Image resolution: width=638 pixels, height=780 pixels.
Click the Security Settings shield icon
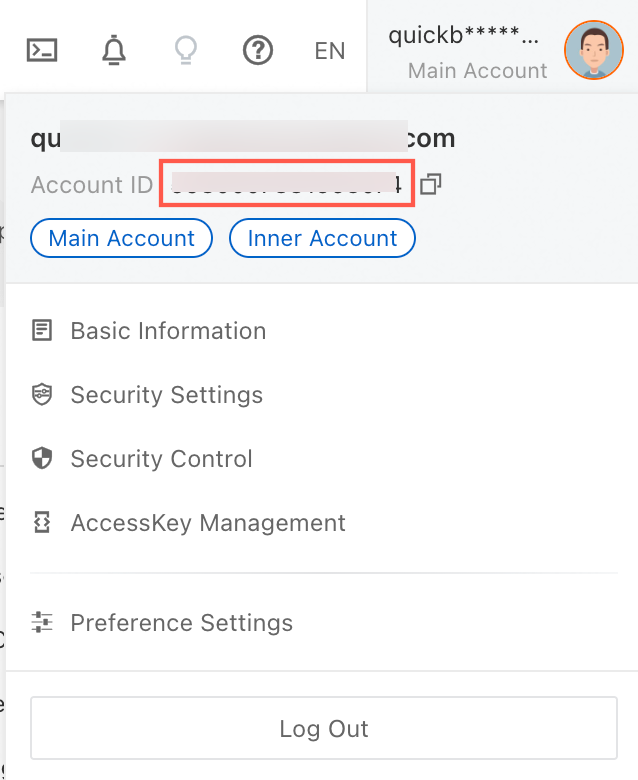[x=42, y=395]
